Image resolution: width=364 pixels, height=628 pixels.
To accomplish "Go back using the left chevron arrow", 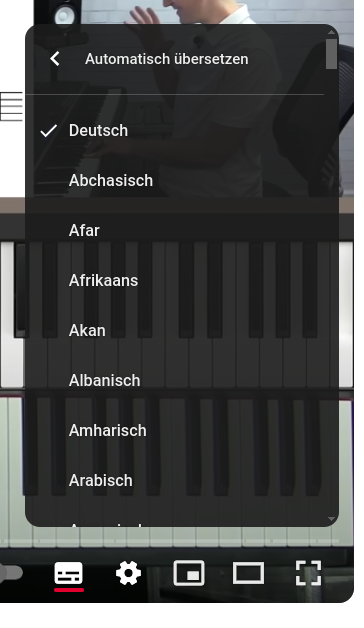I will [55, 59].
